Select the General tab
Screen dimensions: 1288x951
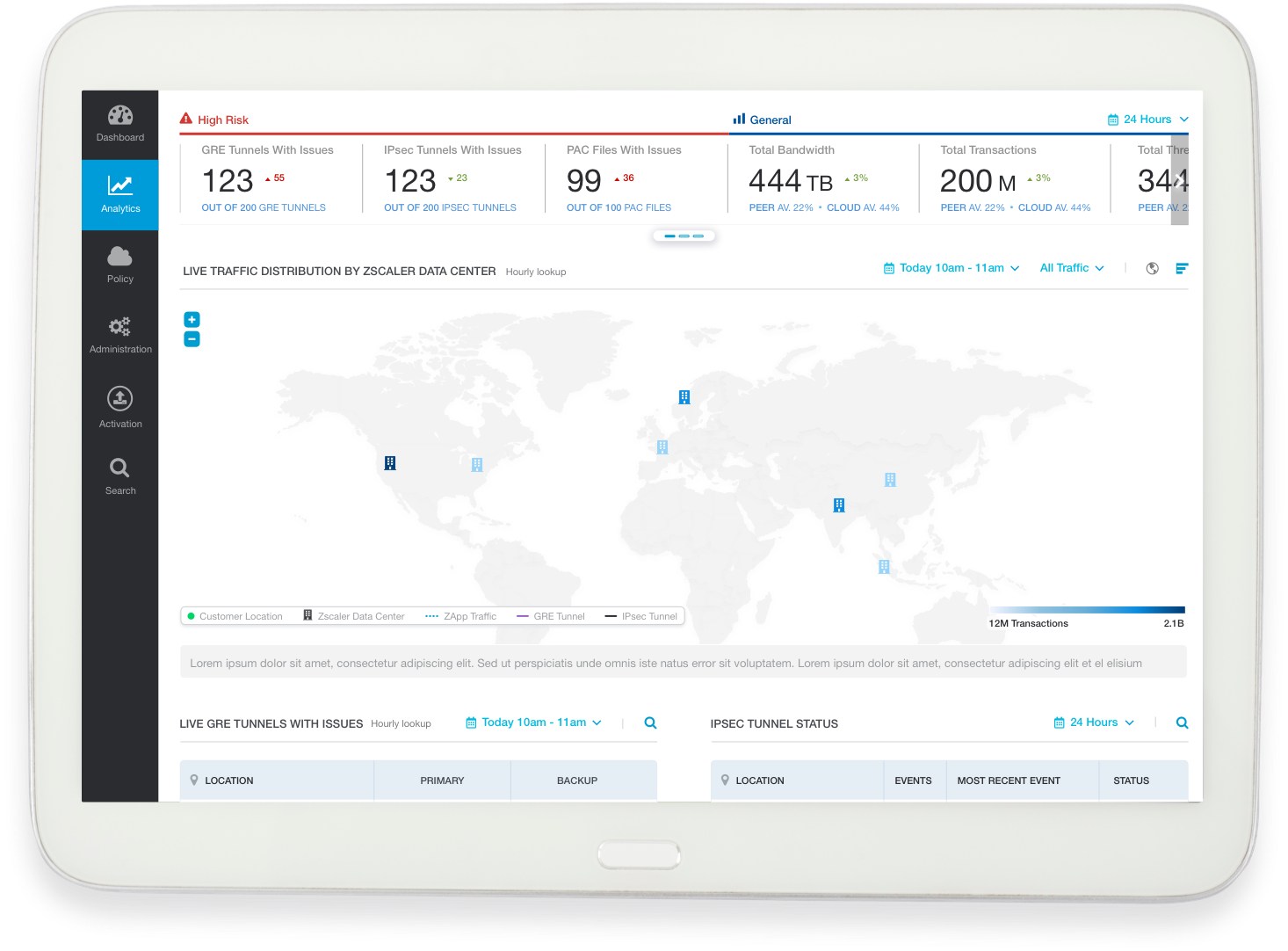click(x=763, y=120)
